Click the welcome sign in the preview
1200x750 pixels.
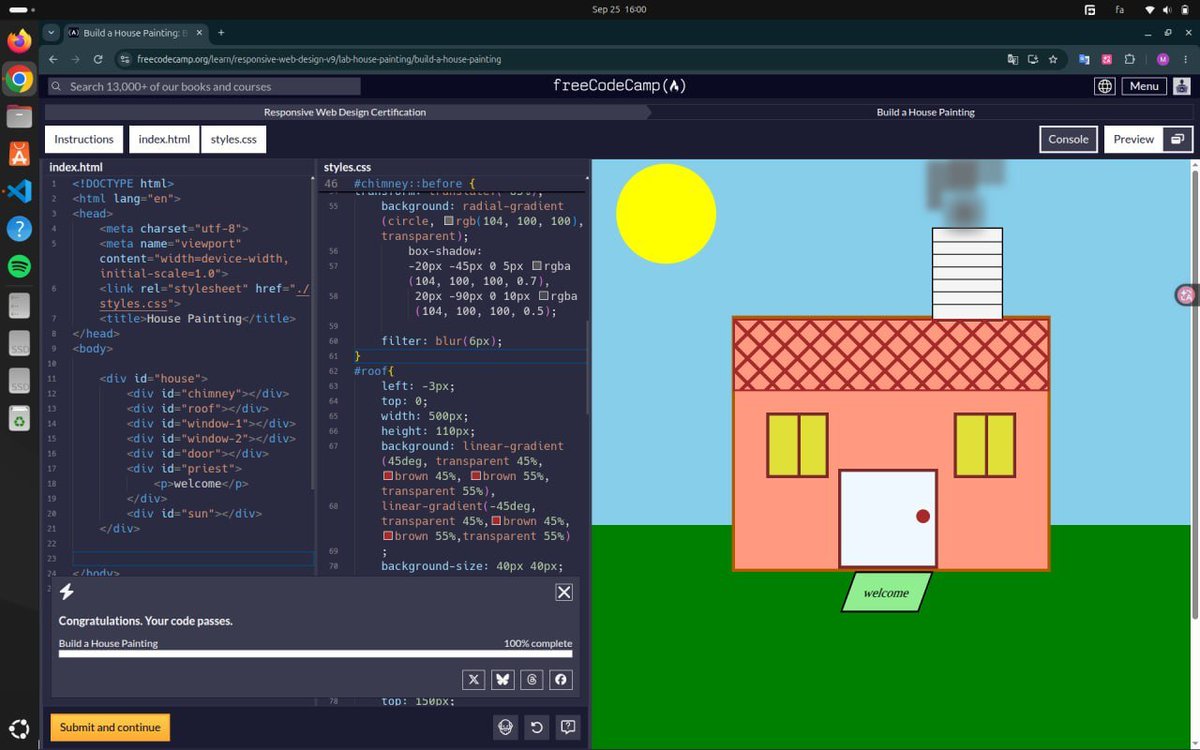pyautogui.click(x=886, y=592)
